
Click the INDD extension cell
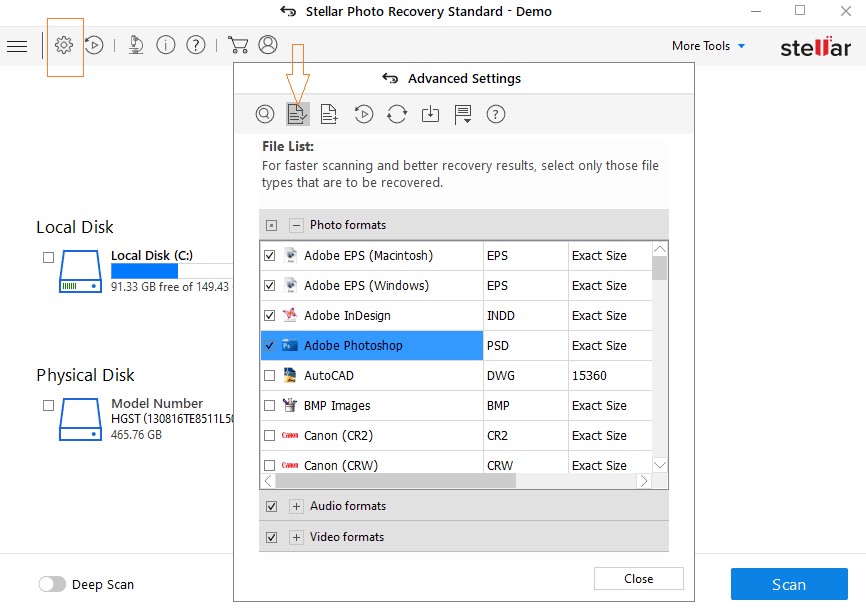tap(525, 315)
